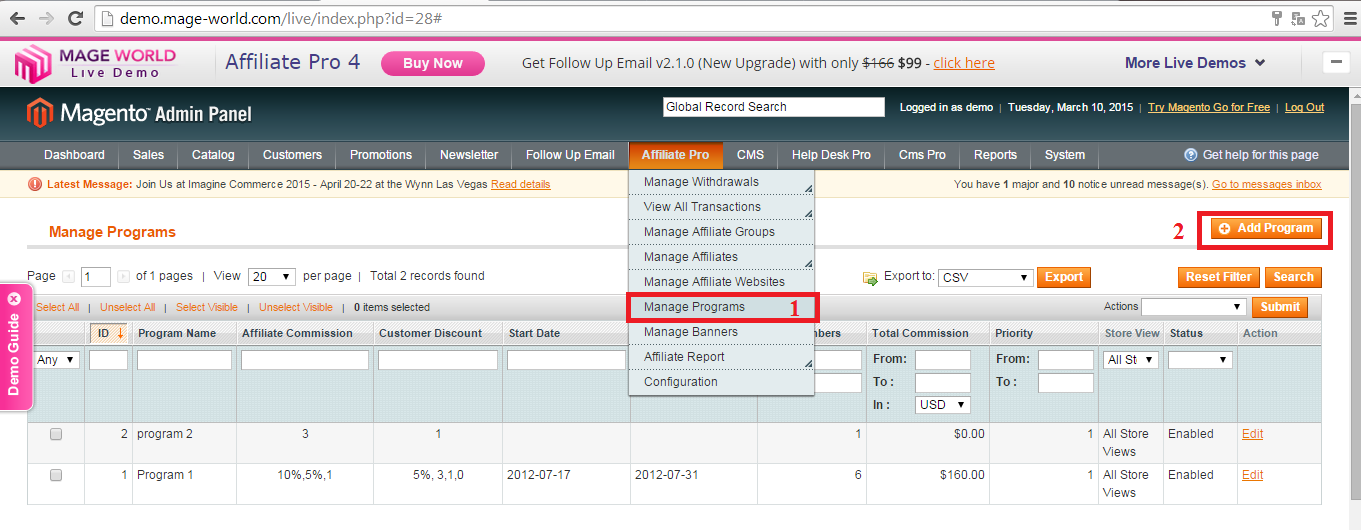The height and width of the screenshot is (530, 1361).
Task: Go to next page arrow in pager
Action: tap(123, 276)
